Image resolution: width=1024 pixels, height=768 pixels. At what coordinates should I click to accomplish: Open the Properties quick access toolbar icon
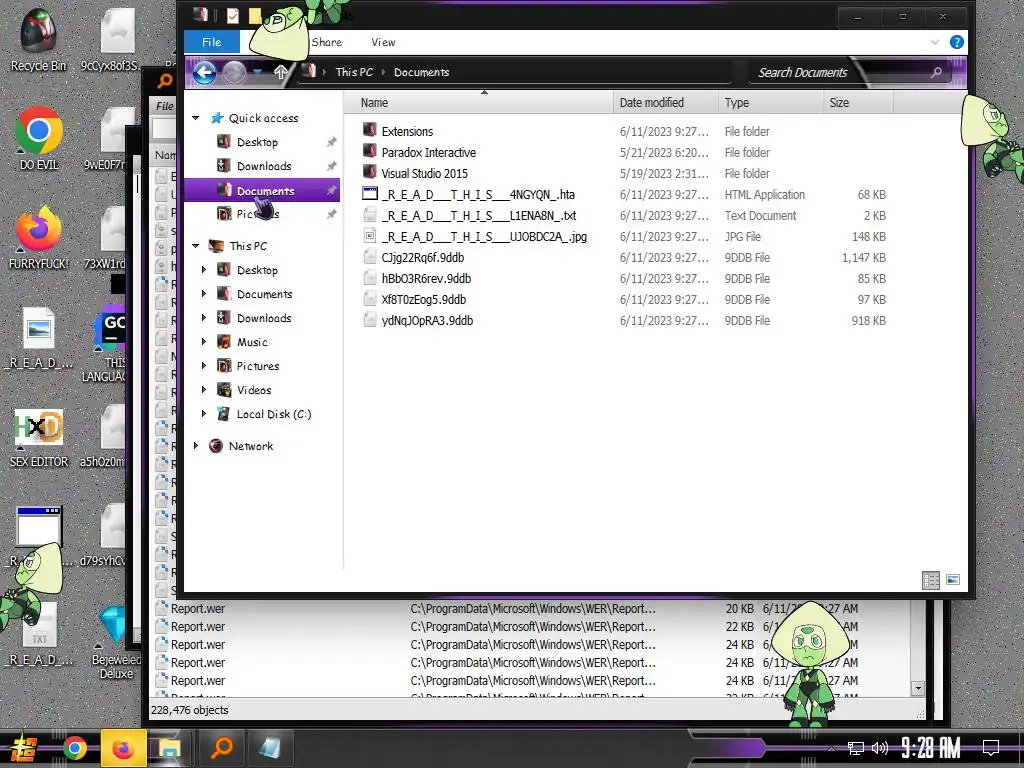(x=232, y=15)
